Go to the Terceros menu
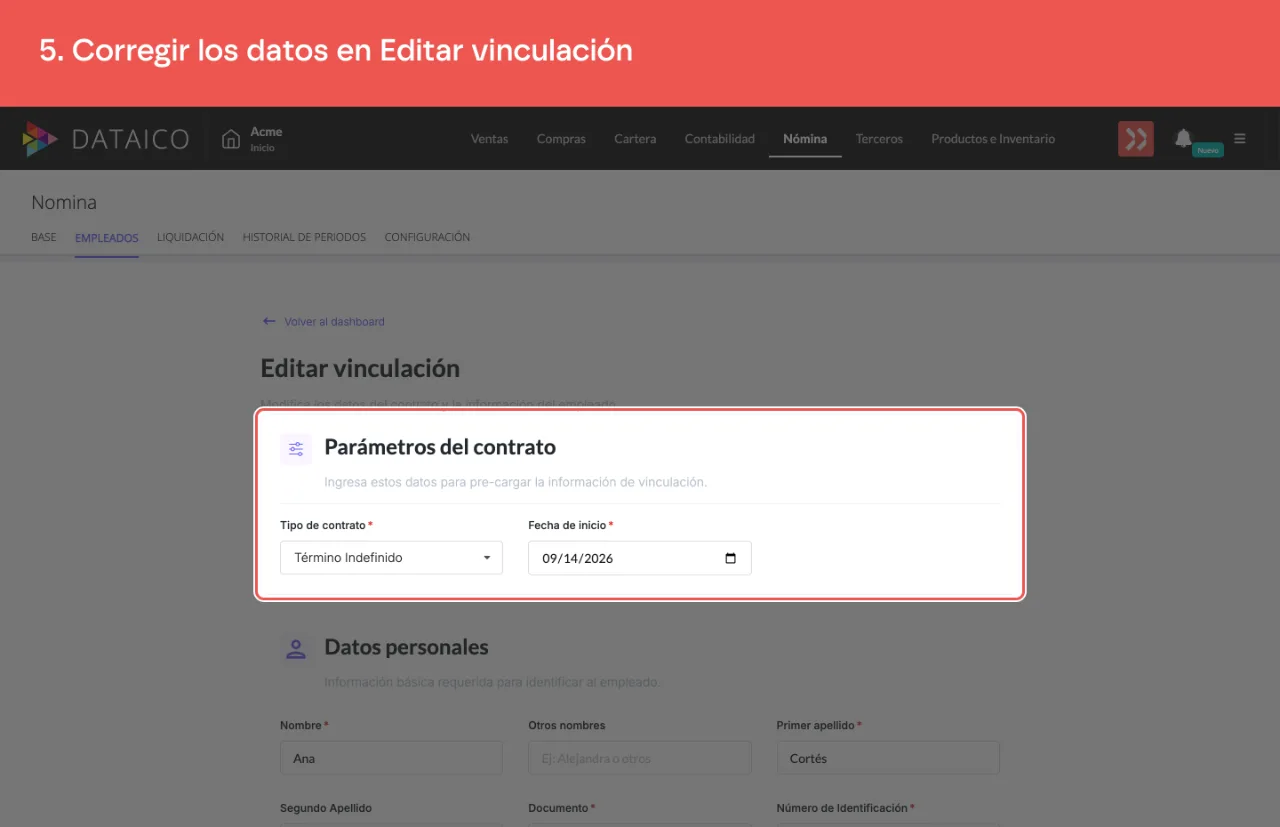The width and height of the screenshot is (1280, 827). click(879, 139)
